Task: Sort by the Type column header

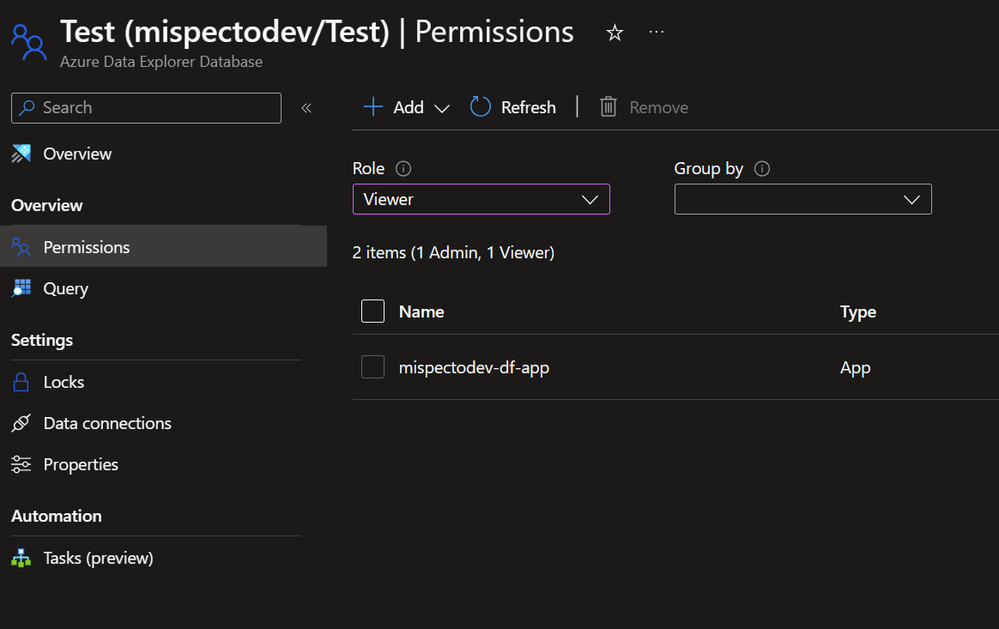Action: (x=858, y=312)
